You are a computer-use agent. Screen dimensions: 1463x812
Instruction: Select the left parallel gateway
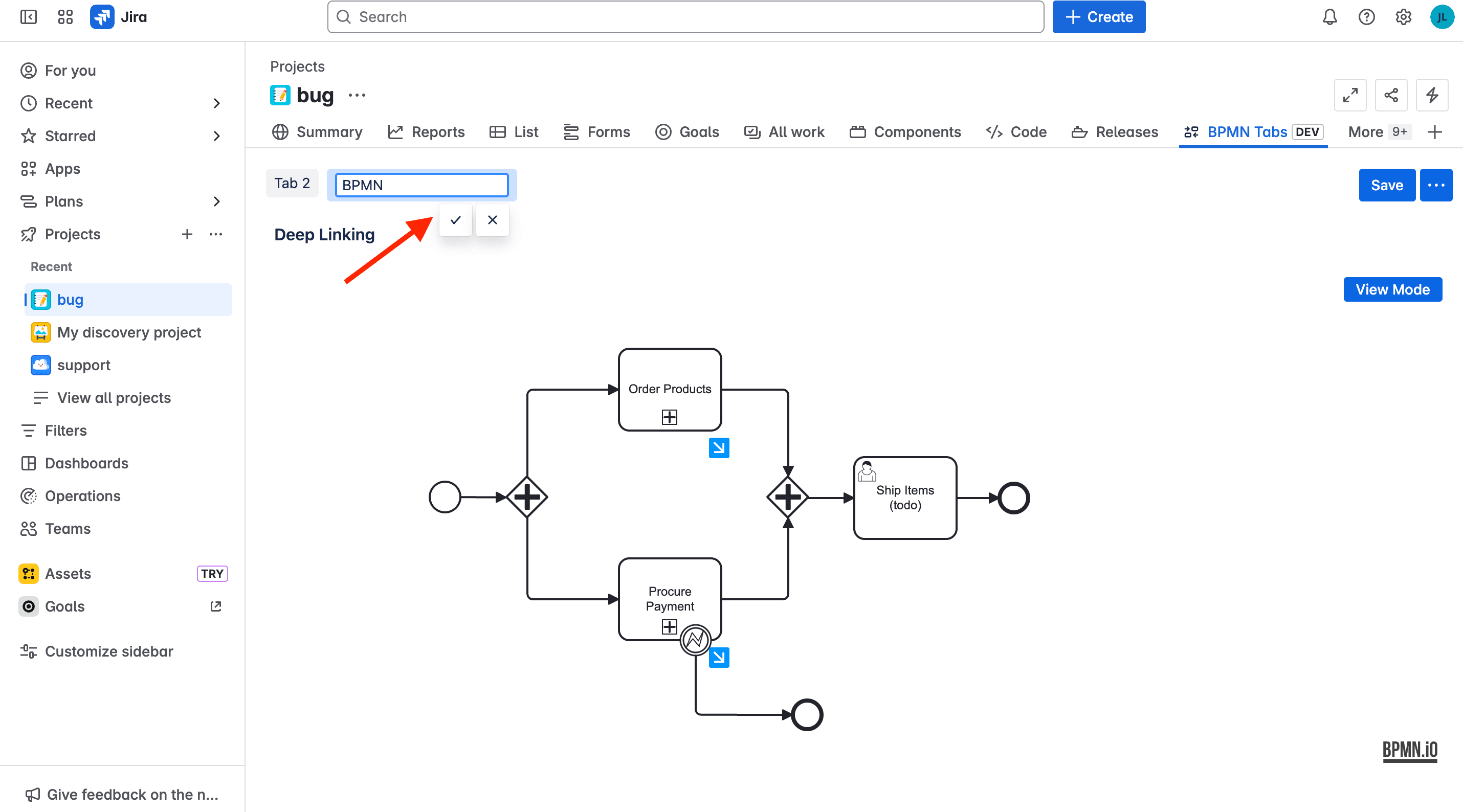click(527, 498)
